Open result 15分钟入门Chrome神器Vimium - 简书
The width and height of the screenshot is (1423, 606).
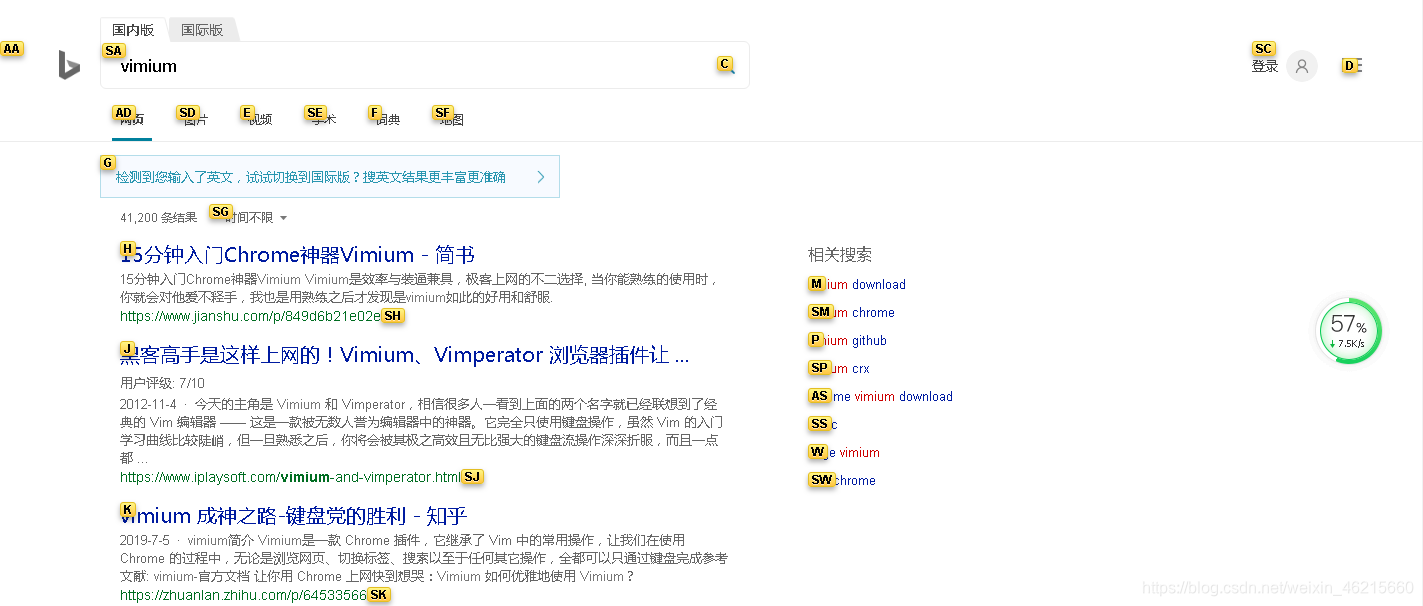(297, 255)
